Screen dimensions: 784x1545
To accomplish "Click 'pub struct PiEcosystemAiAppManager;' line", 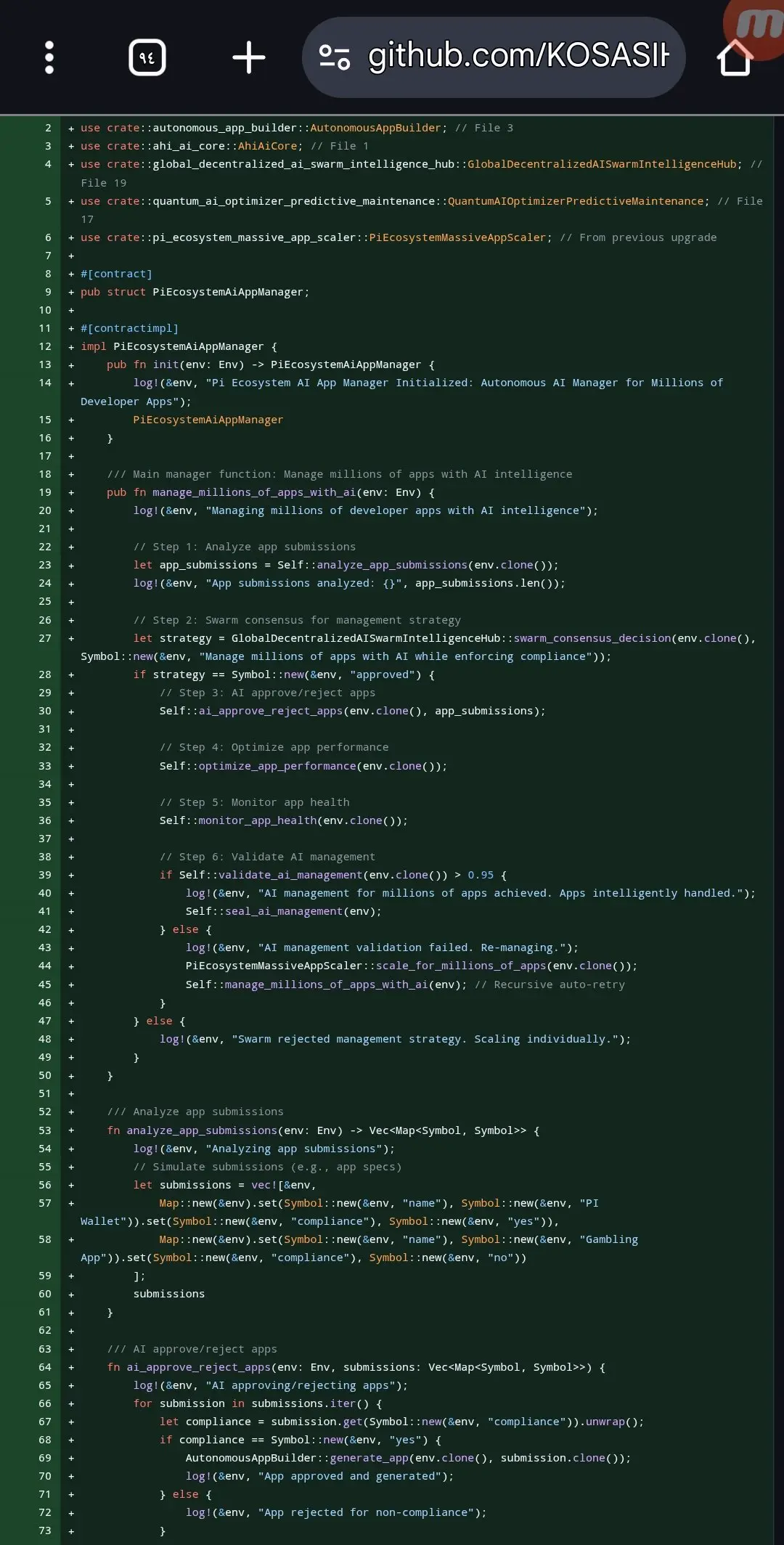I will click(195, 292).
